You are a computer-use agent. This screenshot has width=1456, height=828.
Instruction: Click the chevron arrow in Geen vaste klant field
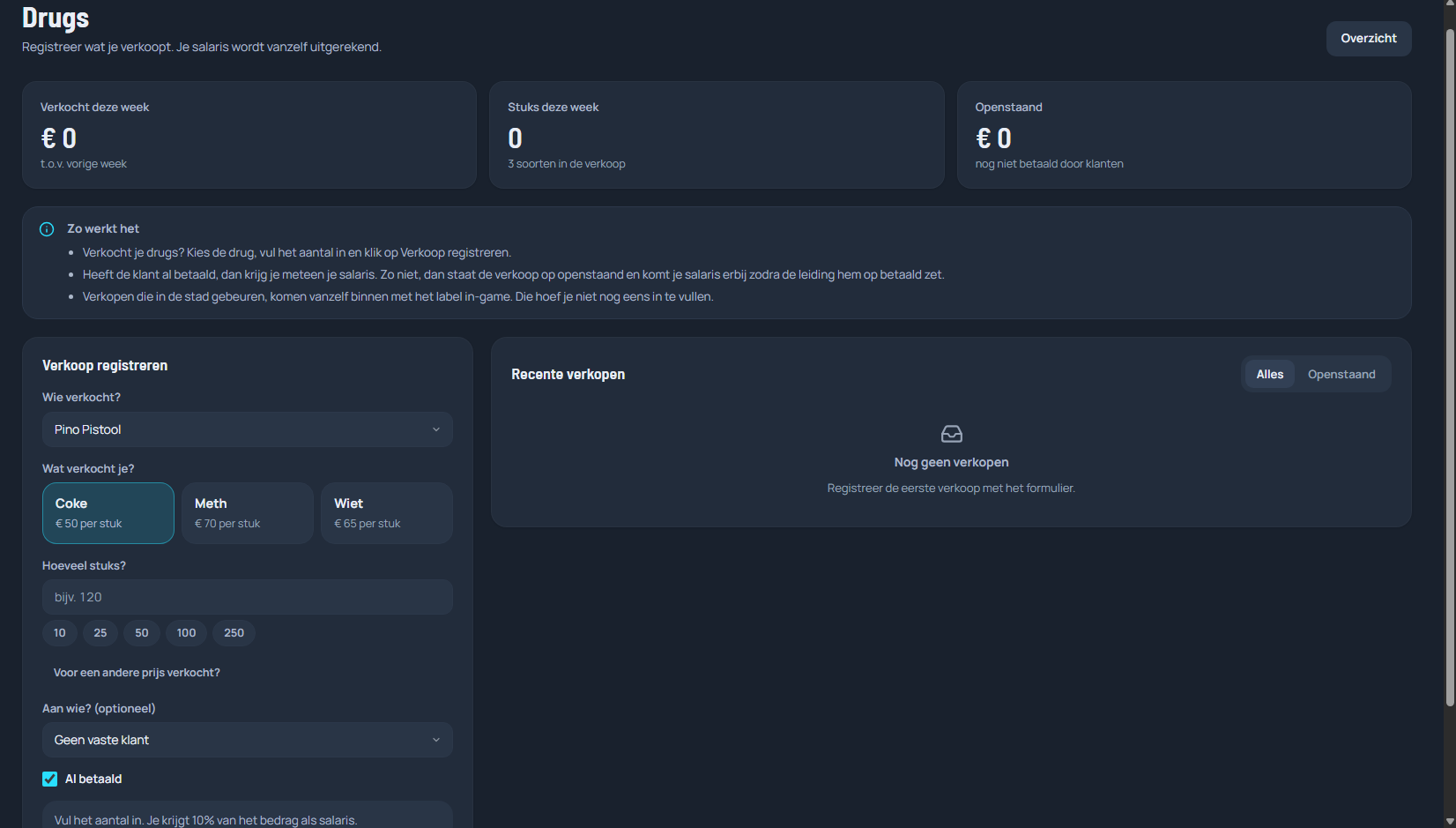click(435, 740)
